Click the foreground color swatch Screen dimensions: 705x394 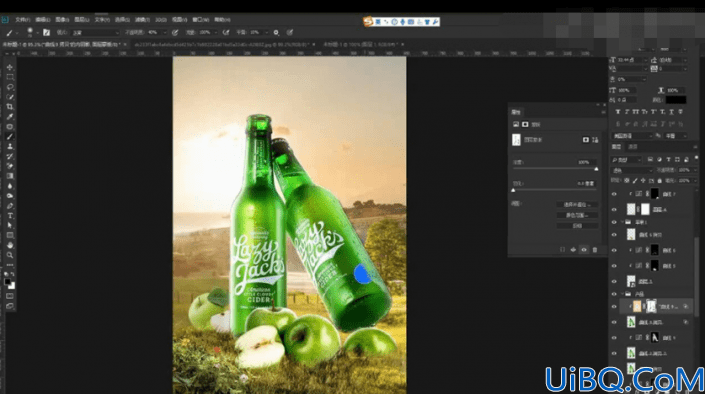pos(7,282)
